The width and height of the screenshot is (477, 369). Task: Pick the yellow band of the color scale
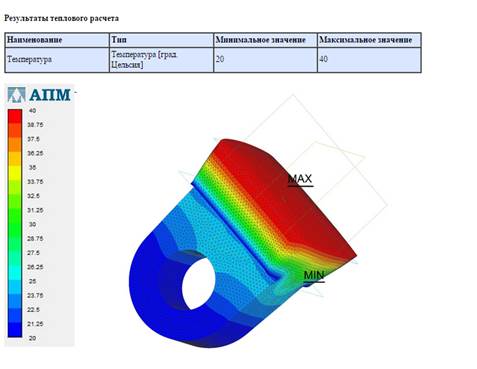pyautogui.click(x=15, y=173)
